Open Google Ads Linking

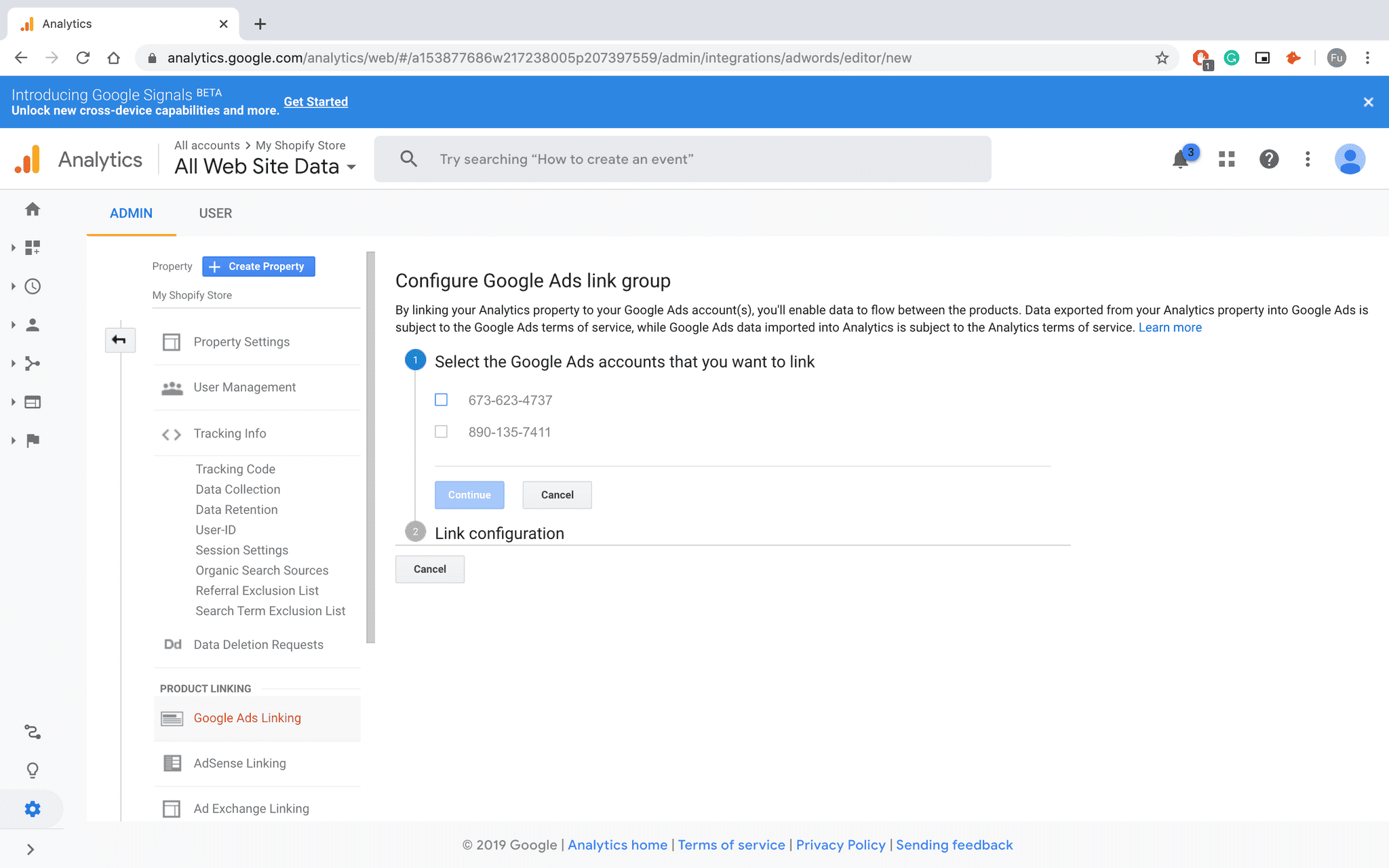pyautogui.click(x=257, y=718)
